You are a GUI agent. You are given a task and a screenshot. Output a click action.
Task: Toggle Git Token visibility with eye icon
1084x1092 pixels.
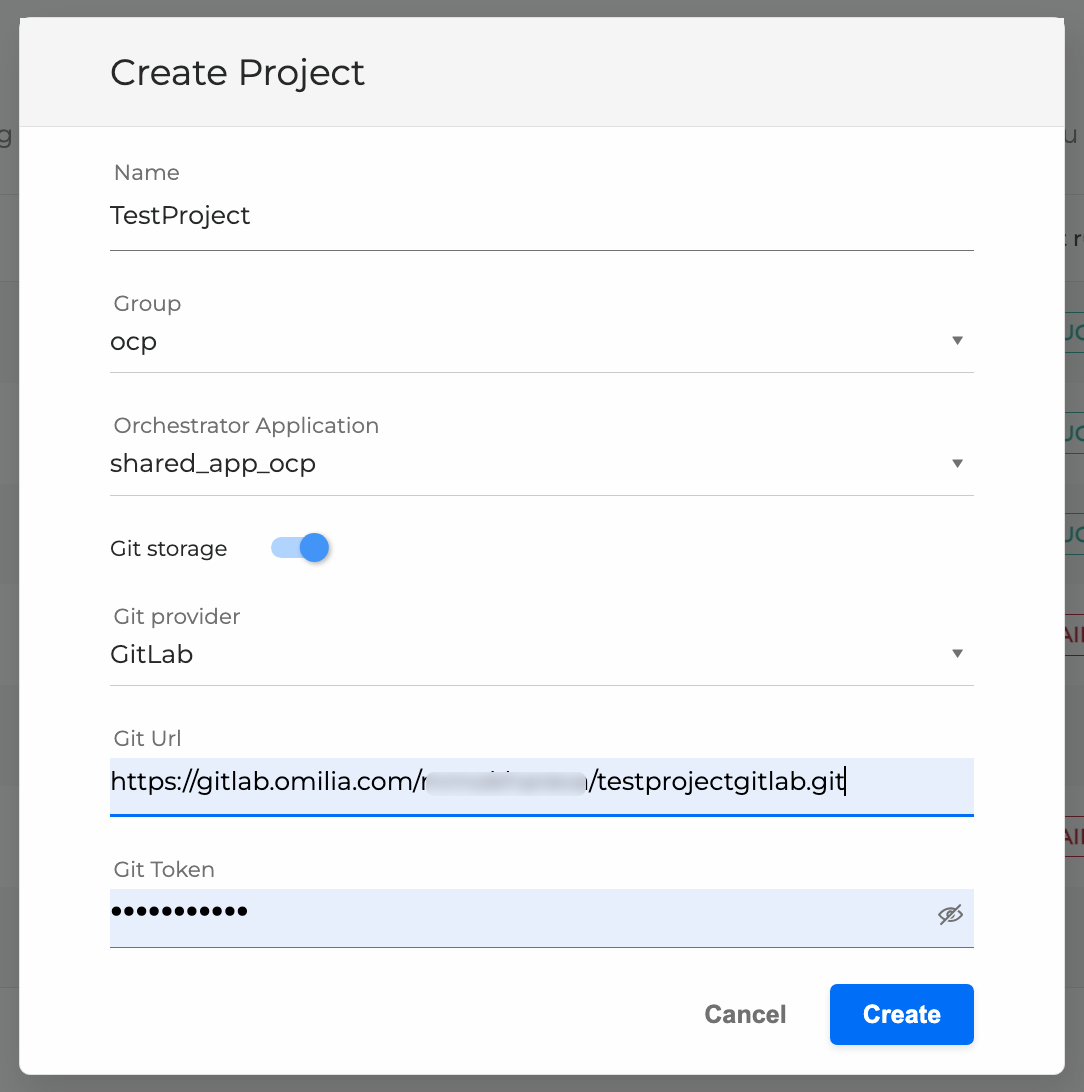[x=951, y=915]
